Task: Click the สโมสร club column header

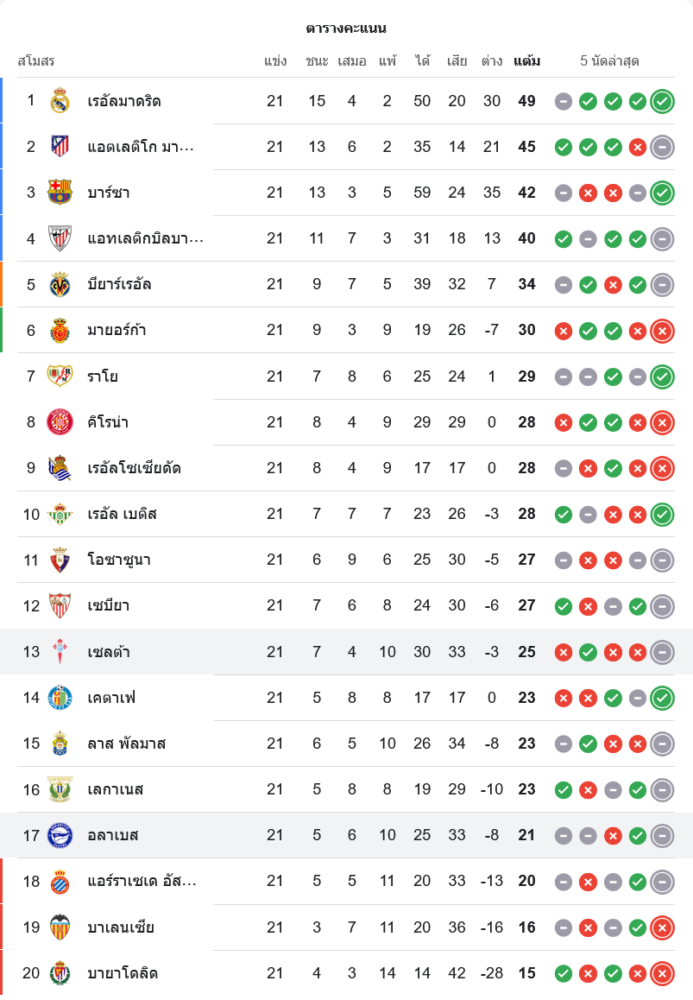Action: 36,61
